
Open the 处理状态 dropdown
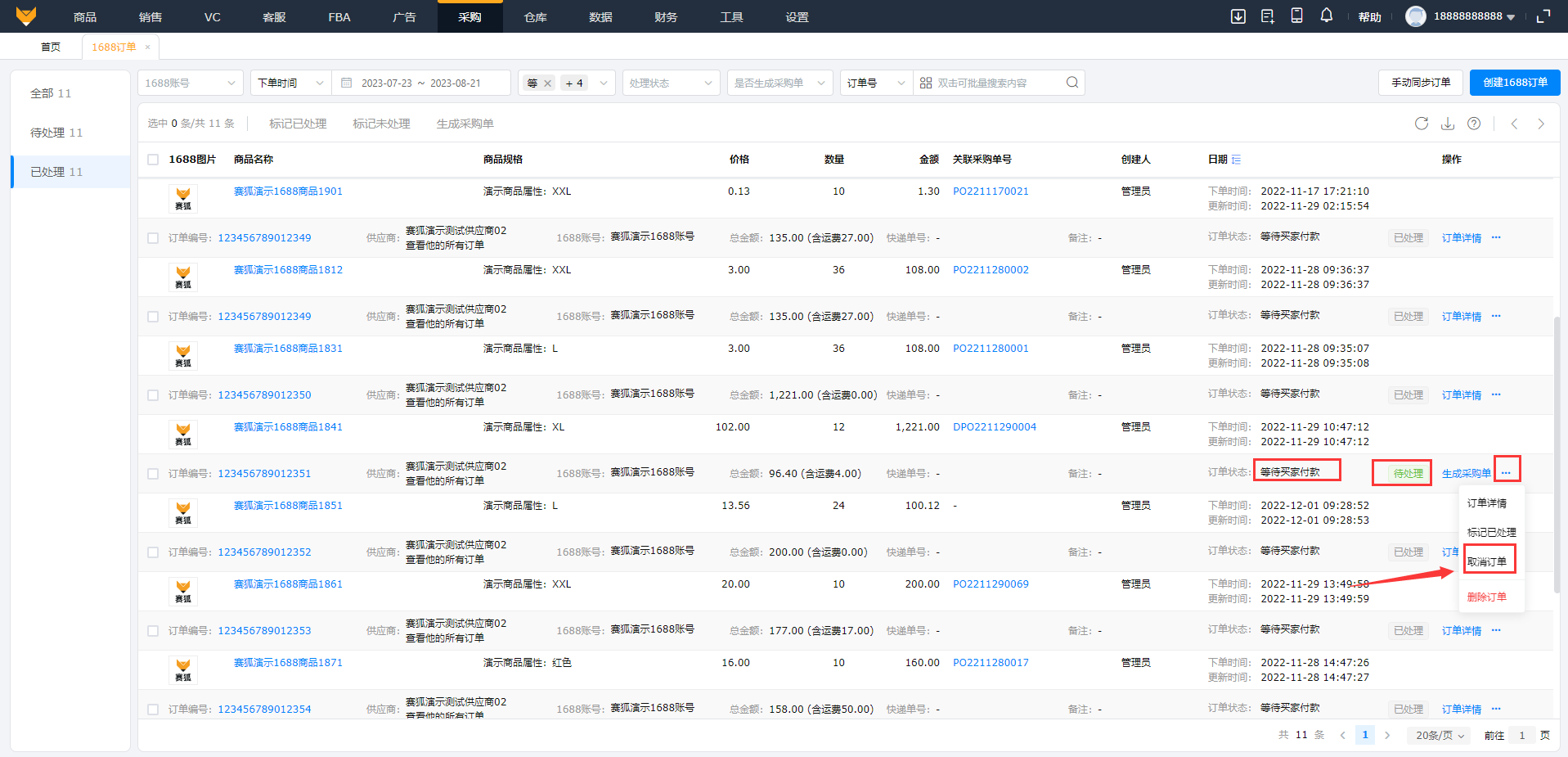[670, 83]
